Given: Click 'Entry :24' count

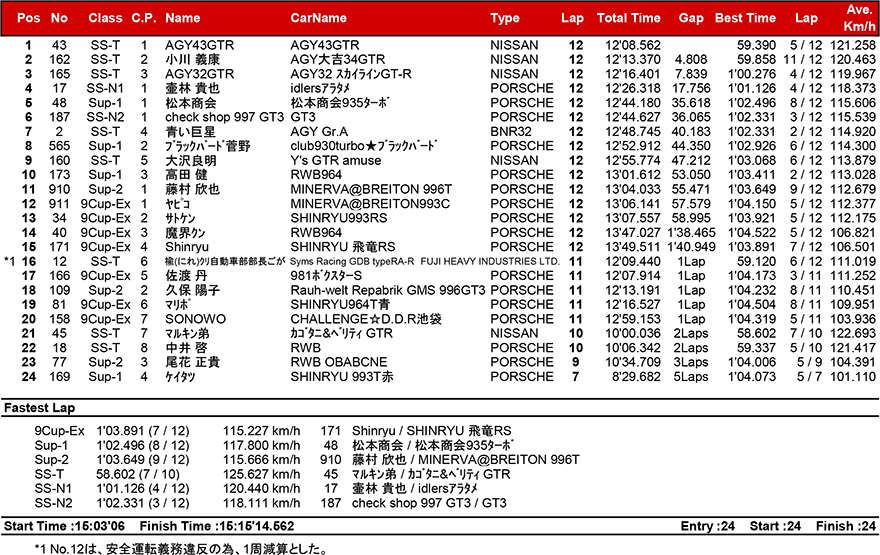Looking at the screenshot, I should [x=708, y=526].
